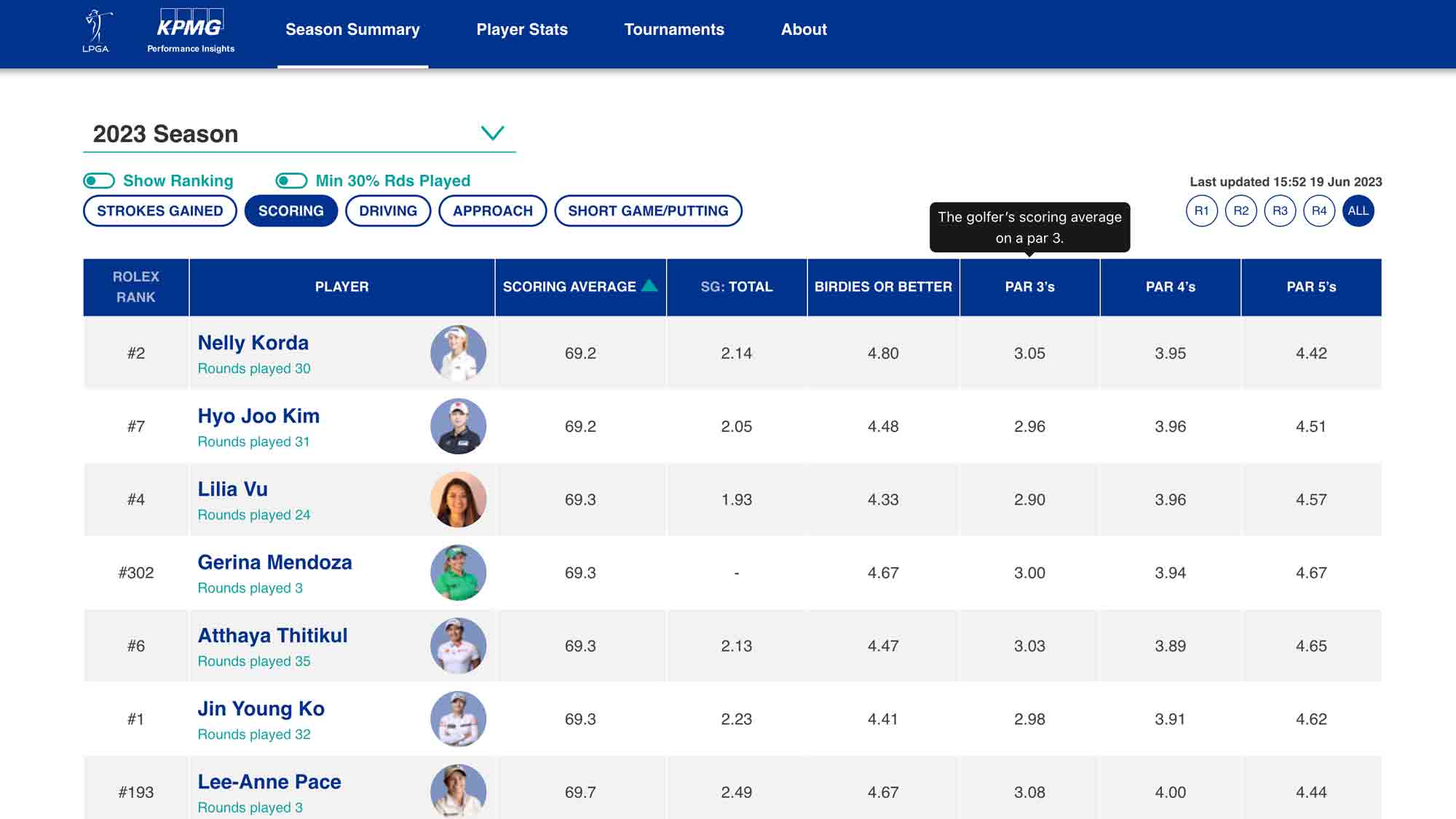The image size is (1456, 819).
Task: Click Jin Young Ko player profile photo
Action: (x=457, y=718)
